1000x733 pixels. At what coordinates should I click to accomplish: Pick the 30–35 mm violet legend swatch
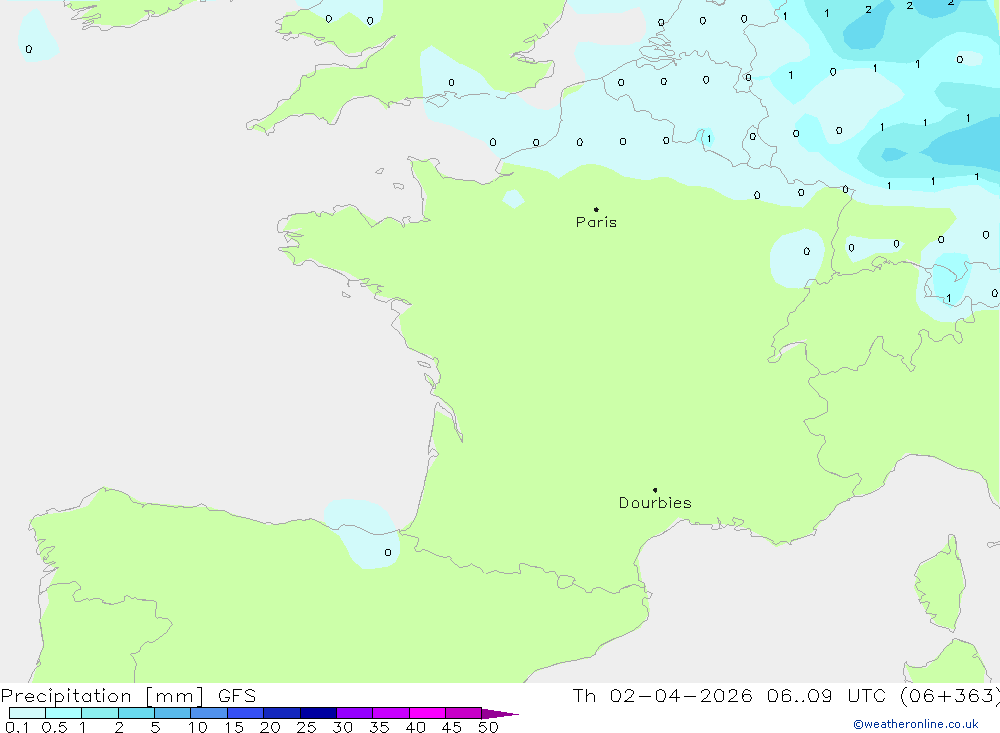tap(355, 713)
